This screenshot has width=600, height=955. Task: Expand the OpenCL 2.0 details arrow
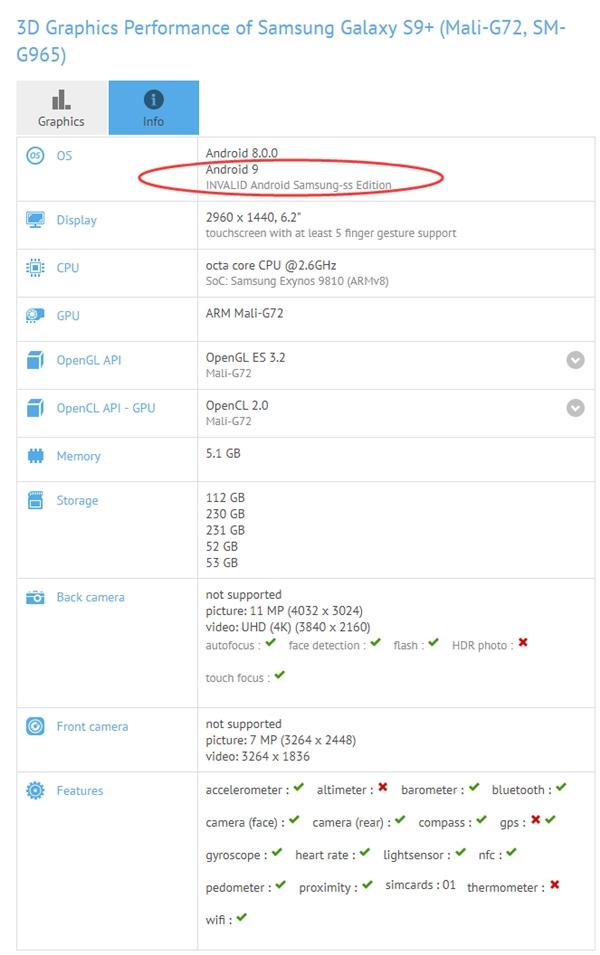tap(575, 407)
